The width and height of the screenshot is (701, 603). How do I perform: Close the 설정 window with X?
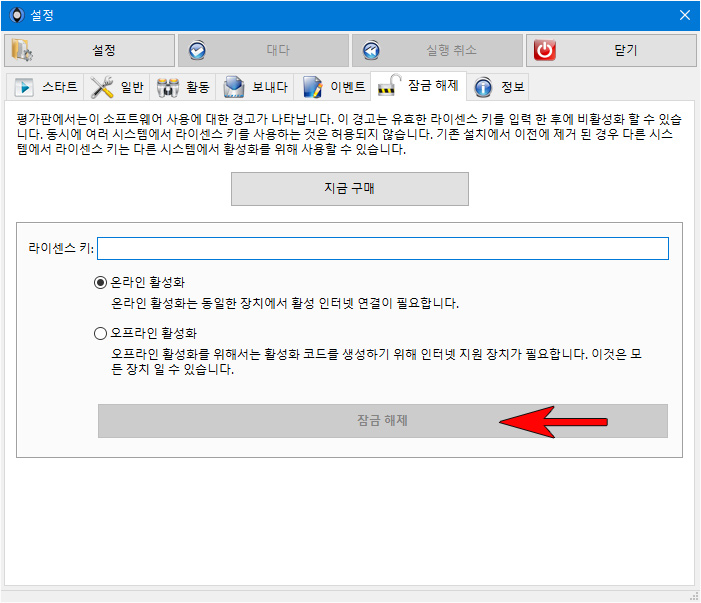684,15
